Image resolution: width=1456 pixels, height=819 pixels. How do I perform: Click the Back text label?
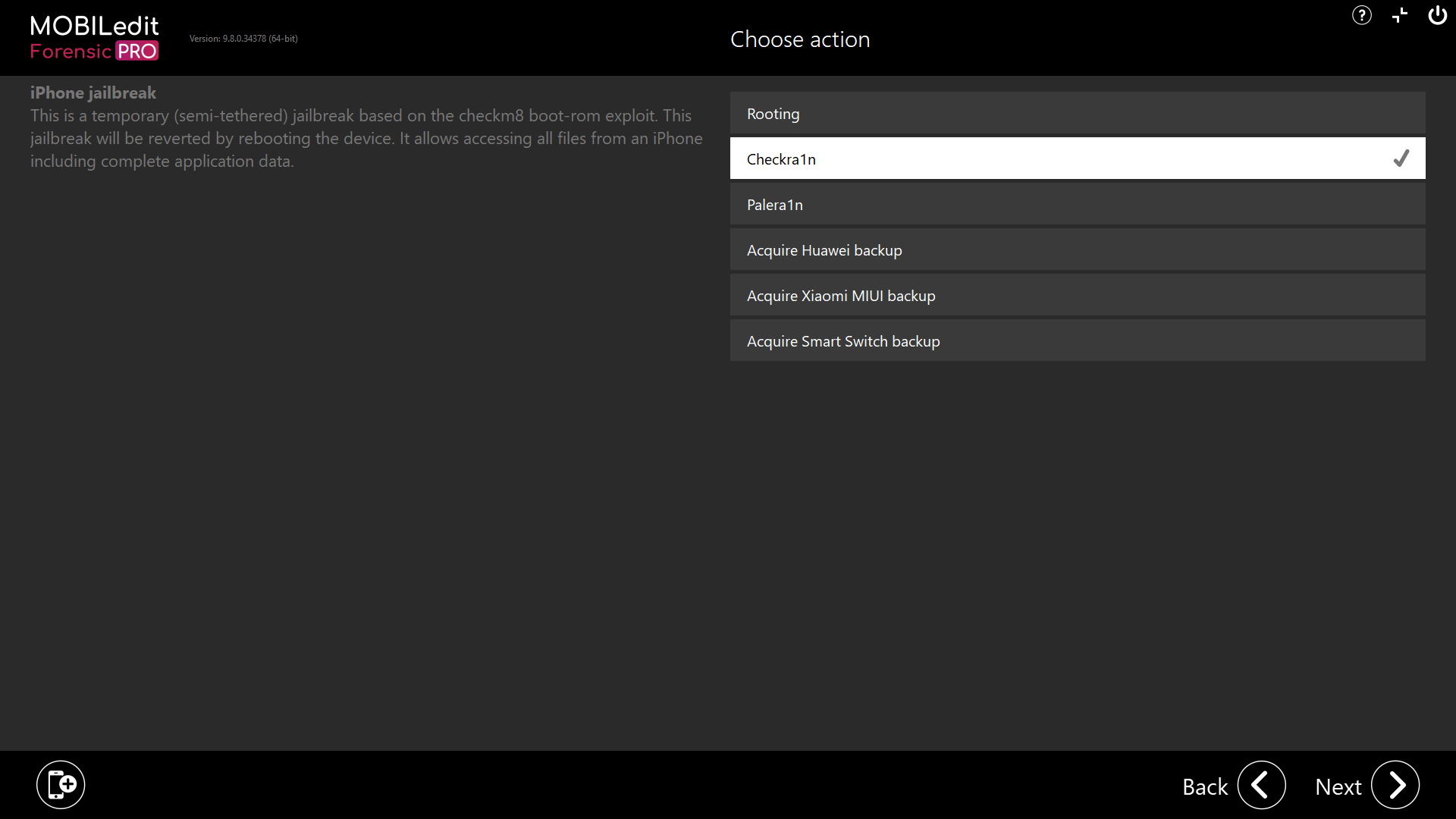(1205, 787)
